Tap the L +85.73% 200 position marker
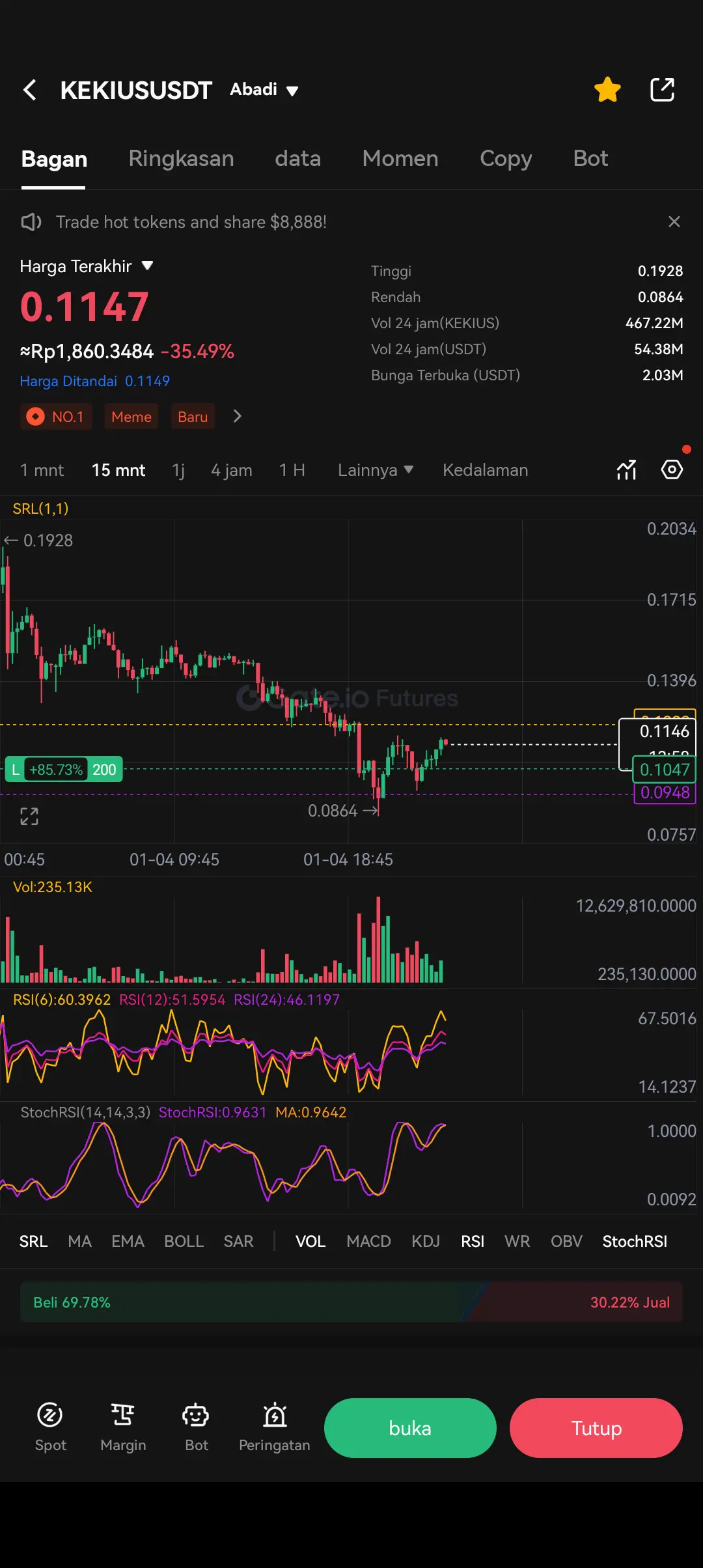703x1568 pixels. click(64, 770)
